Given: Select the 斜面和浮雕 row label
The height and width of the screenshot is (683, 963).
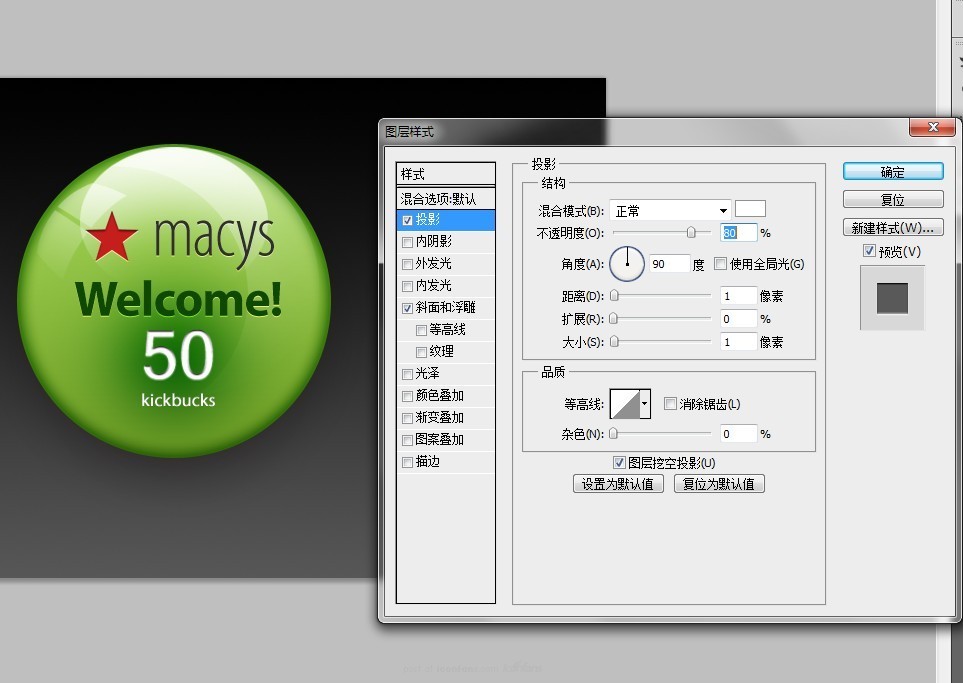Looking at the screenshot, I should 446,308.
